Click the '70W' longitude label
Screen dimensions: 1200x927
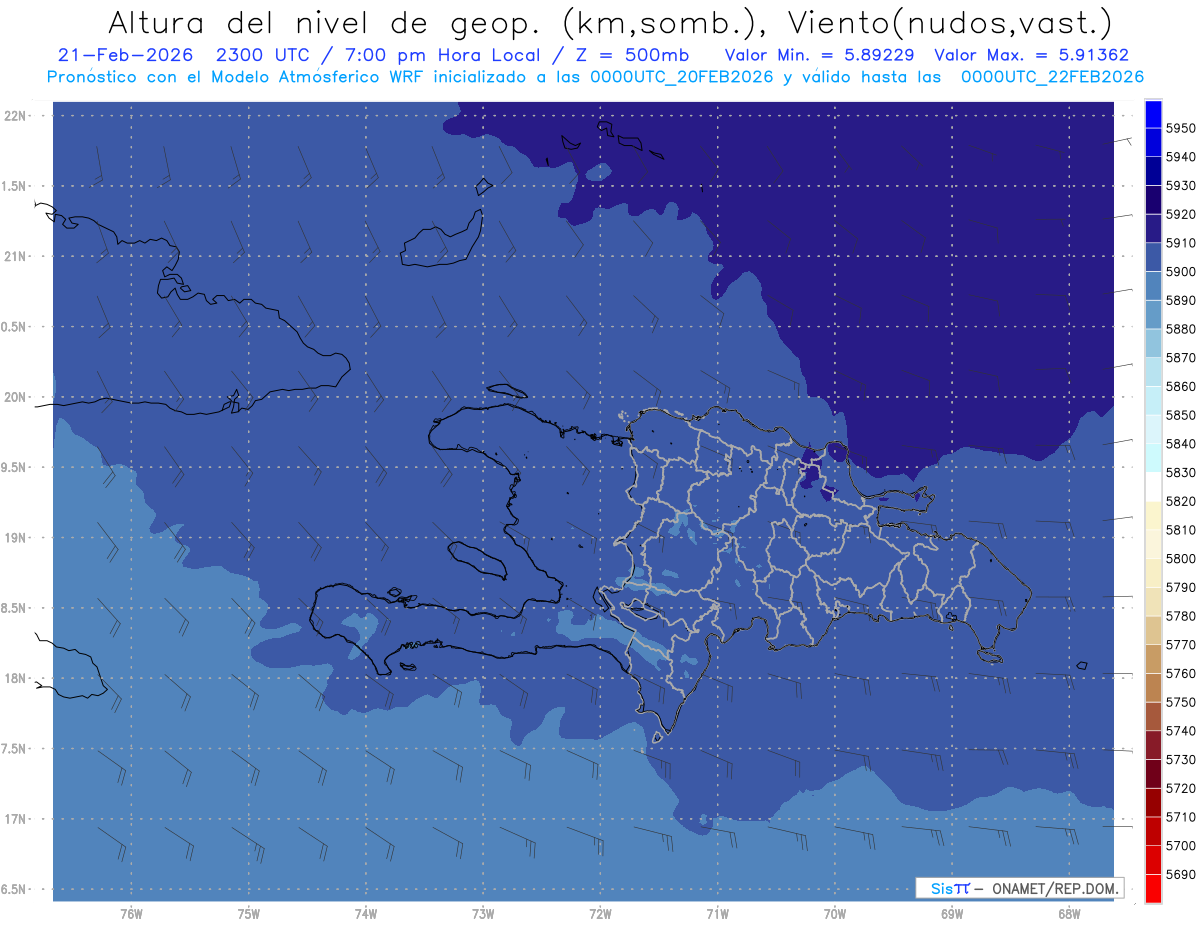click(x=835, y=914)
